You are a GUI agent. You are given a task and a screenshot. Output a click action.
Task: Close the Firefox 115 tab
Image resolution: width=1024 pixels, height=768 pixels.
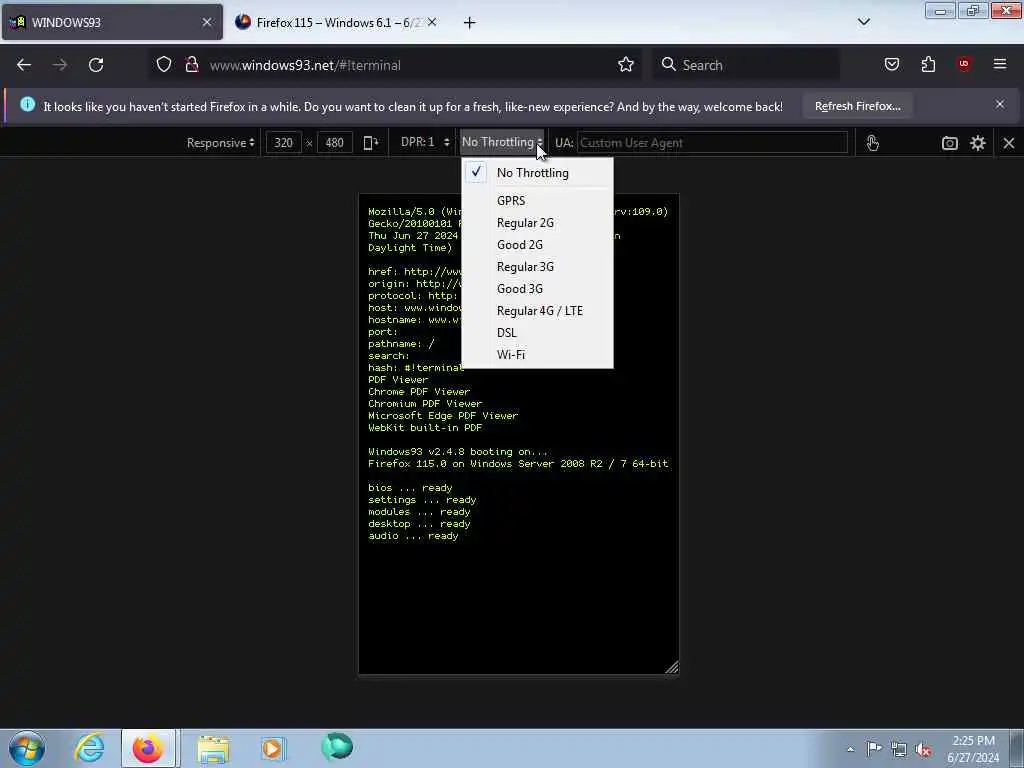[432, 22]
